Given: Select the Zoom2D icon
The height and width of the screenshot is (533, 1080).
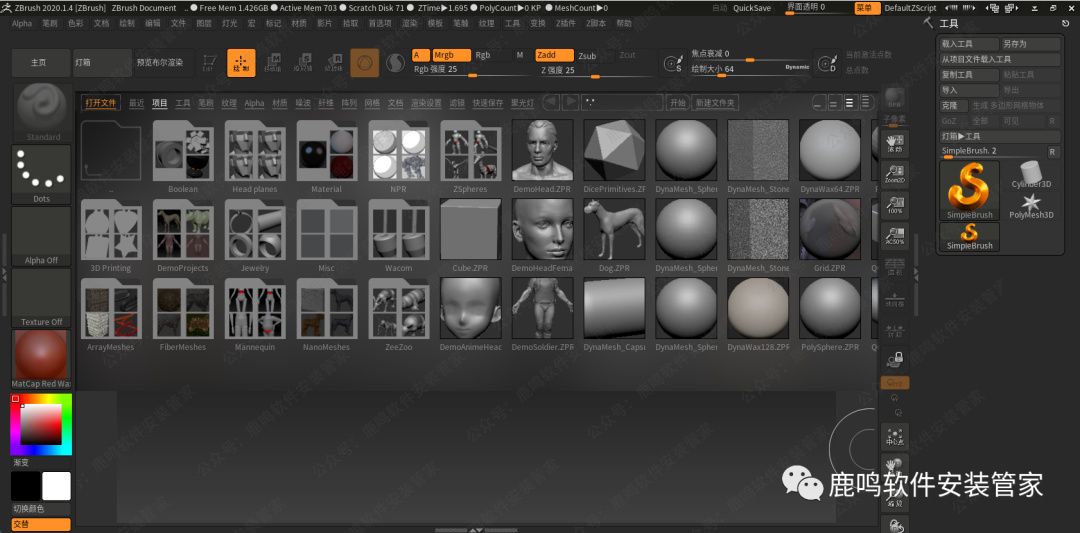Looking at the screenshot, I should pos(895,175).
